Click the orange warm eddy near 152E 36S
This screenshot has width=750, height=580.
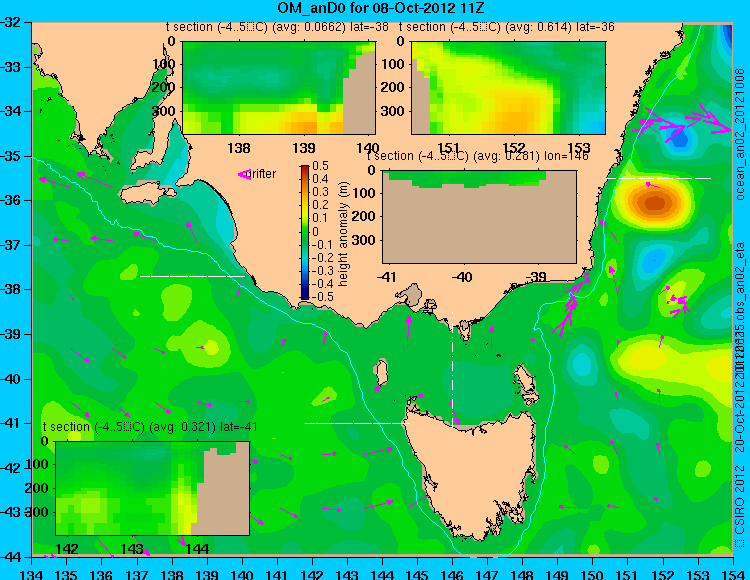[x=654, y=203]
